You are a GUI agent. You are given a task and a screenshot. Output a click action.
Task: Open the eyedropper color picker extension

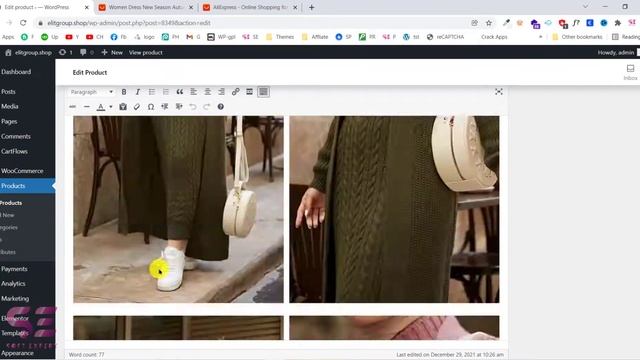coord(506,23)
